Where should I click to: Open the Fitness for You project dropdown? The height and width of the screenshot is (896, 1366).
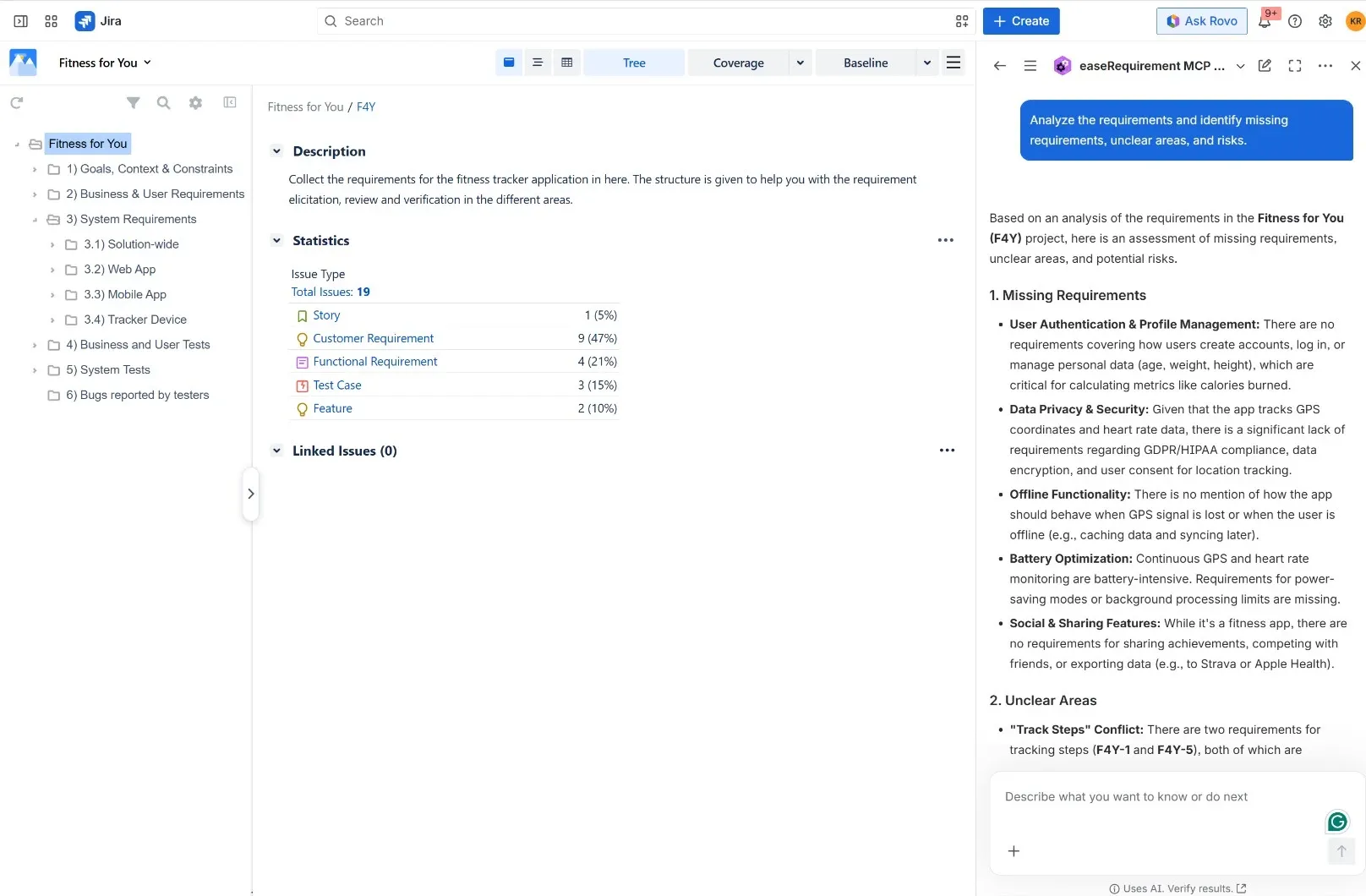pyautogui.click(x=105, y=63)
